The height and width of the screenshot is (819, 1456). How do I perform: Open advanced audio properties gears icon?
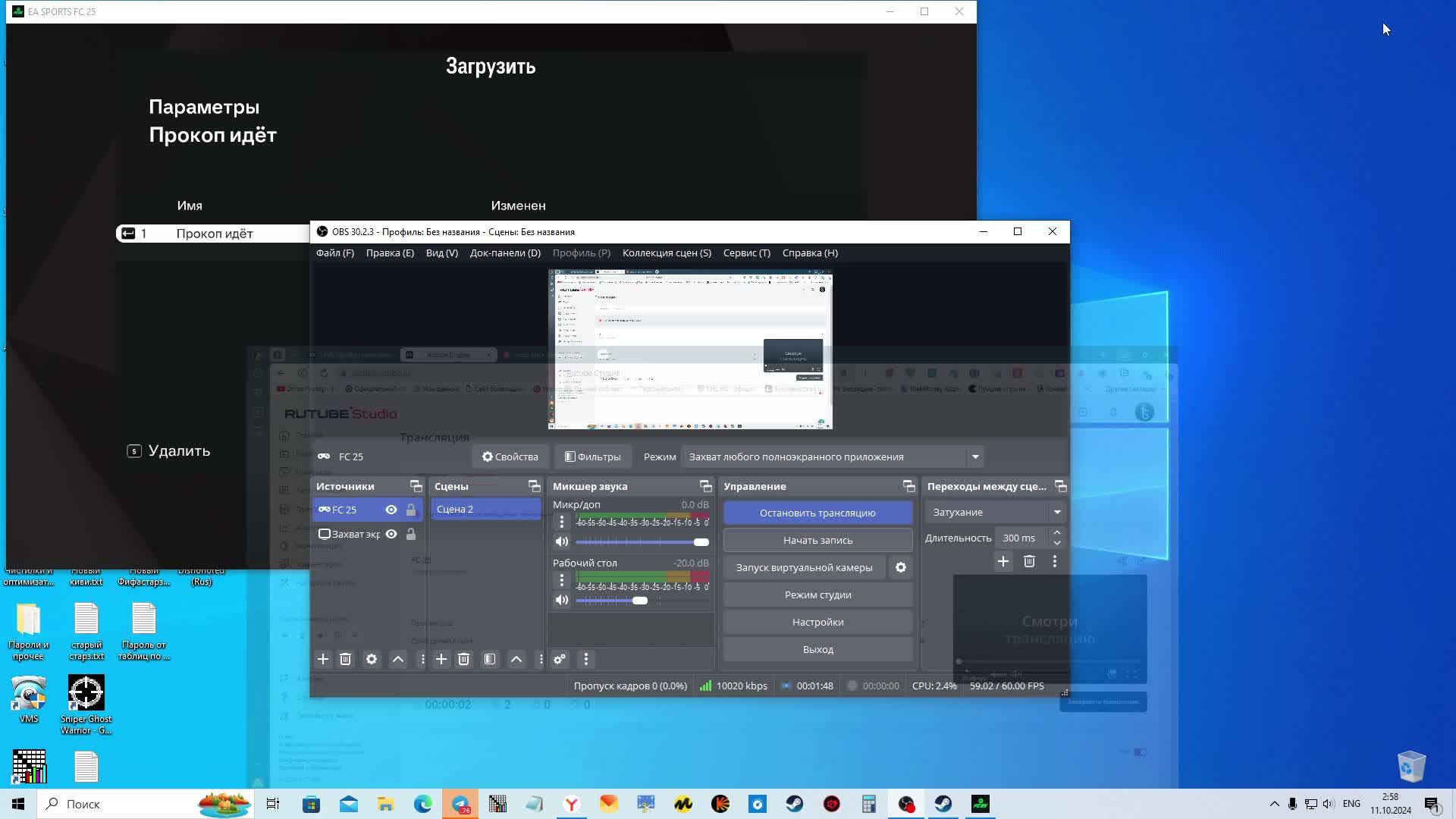coord(560,659)
